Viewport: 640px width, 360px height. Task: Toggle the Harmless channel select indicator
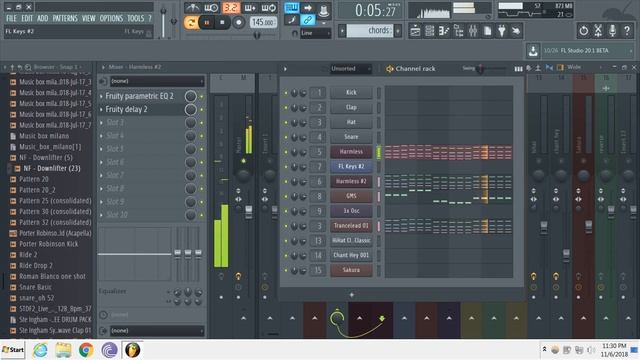[x=378, y=152]
